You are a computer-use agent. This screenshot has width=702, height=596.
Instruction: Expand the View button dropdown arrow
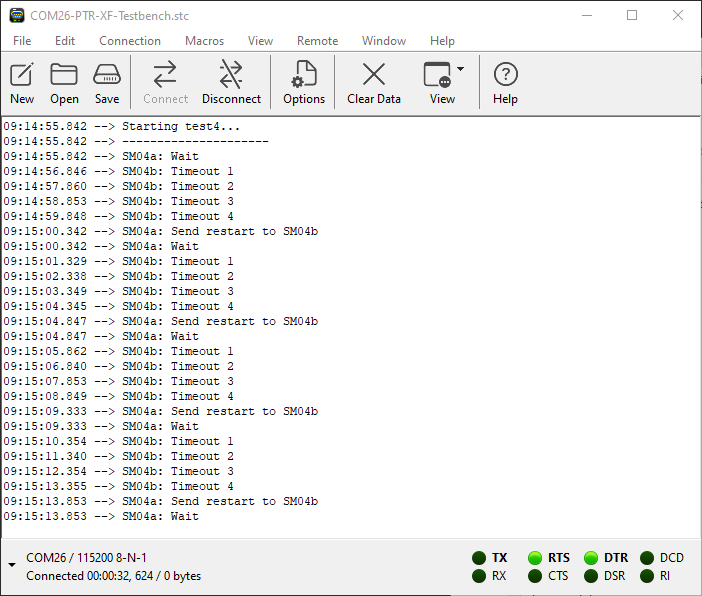461,70
